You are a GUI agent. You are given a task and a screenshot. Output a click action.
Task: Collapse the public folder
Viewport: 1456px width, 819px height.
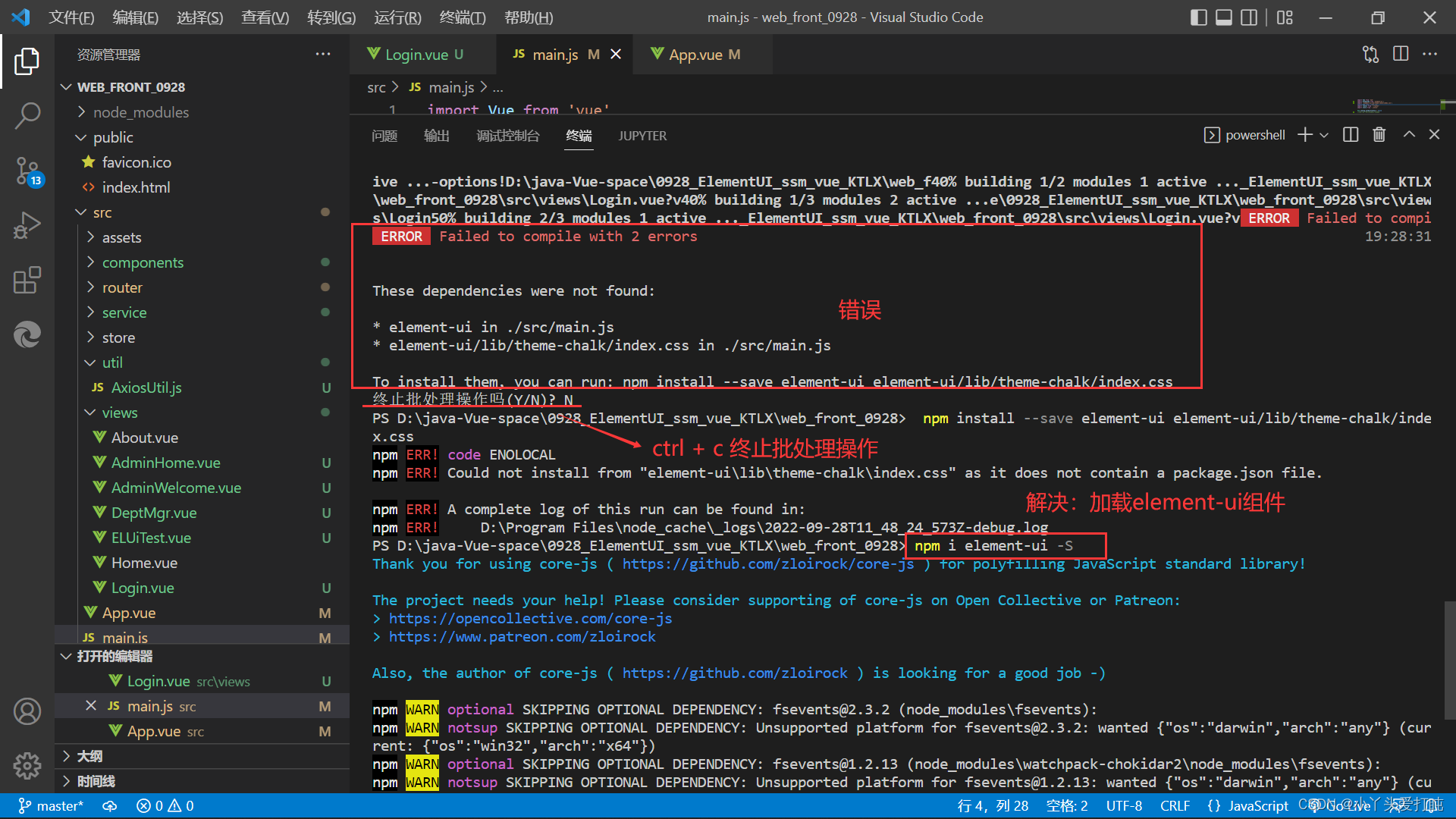[x=202, y=137]
